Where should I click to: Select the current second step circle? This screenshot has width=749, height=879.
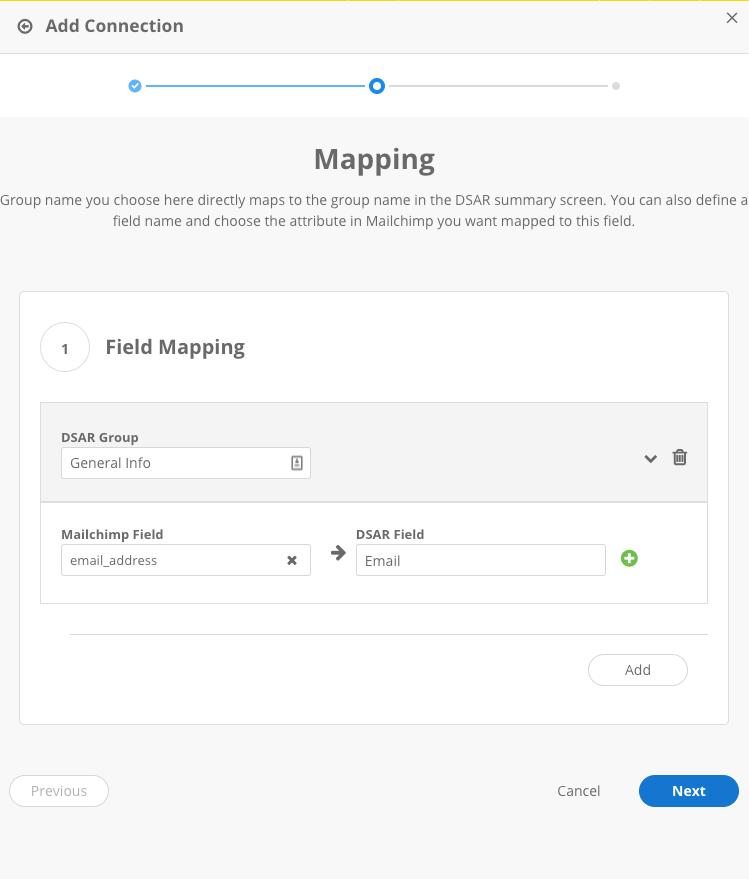coord(376,86)
